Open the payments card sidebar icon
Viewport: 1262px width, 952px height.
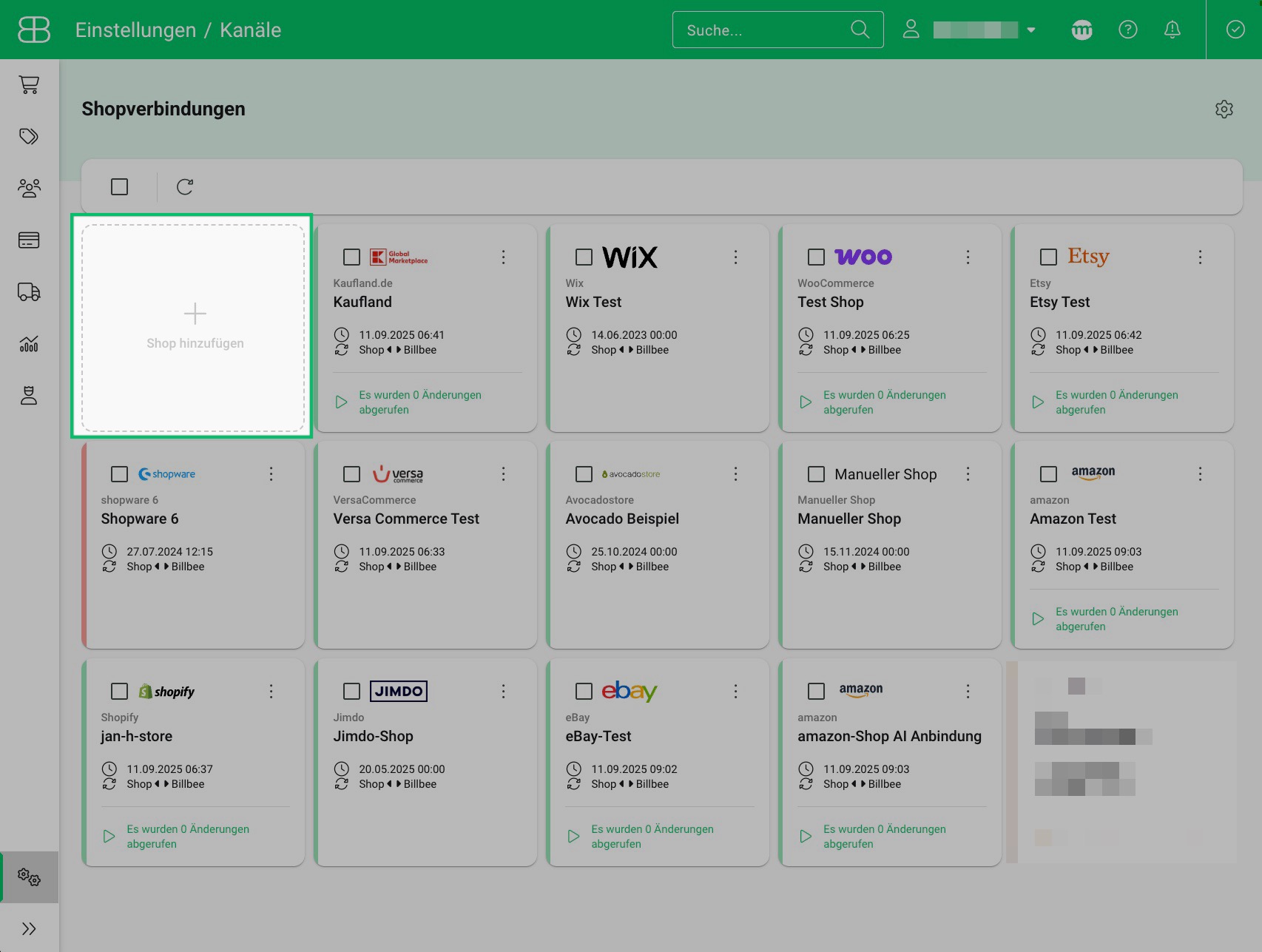tap(29, 240)
